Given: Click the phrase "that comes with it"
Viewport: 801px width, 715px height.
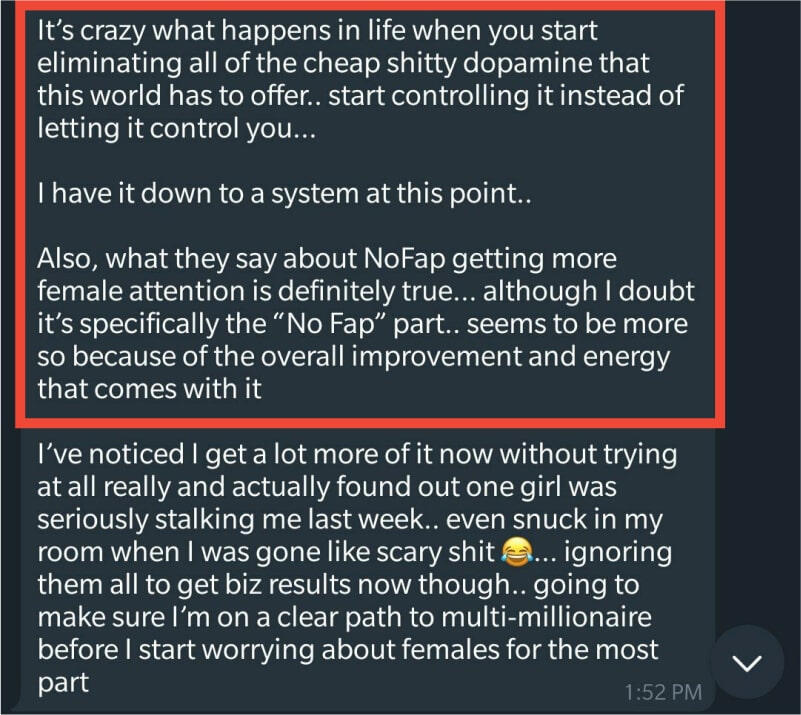Looking at the screenshot, I should (x=149, y=388).
